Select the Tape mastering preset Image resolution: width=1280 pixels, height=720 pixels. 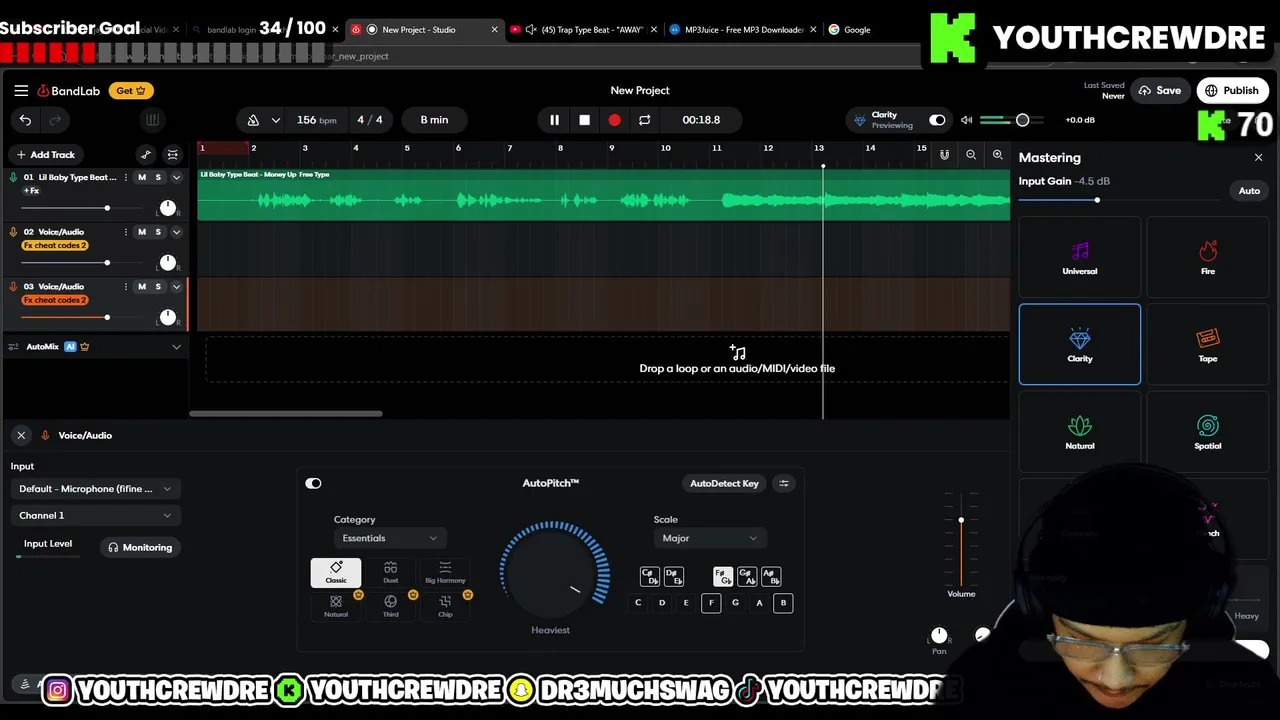[x=1207, y=344]
